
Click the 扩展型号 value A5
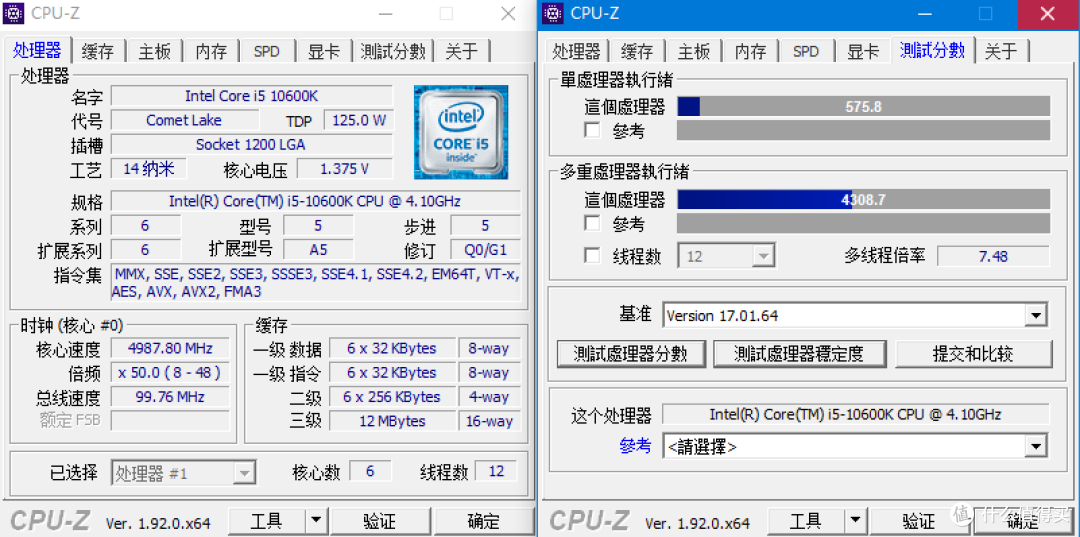coord(318,249)
